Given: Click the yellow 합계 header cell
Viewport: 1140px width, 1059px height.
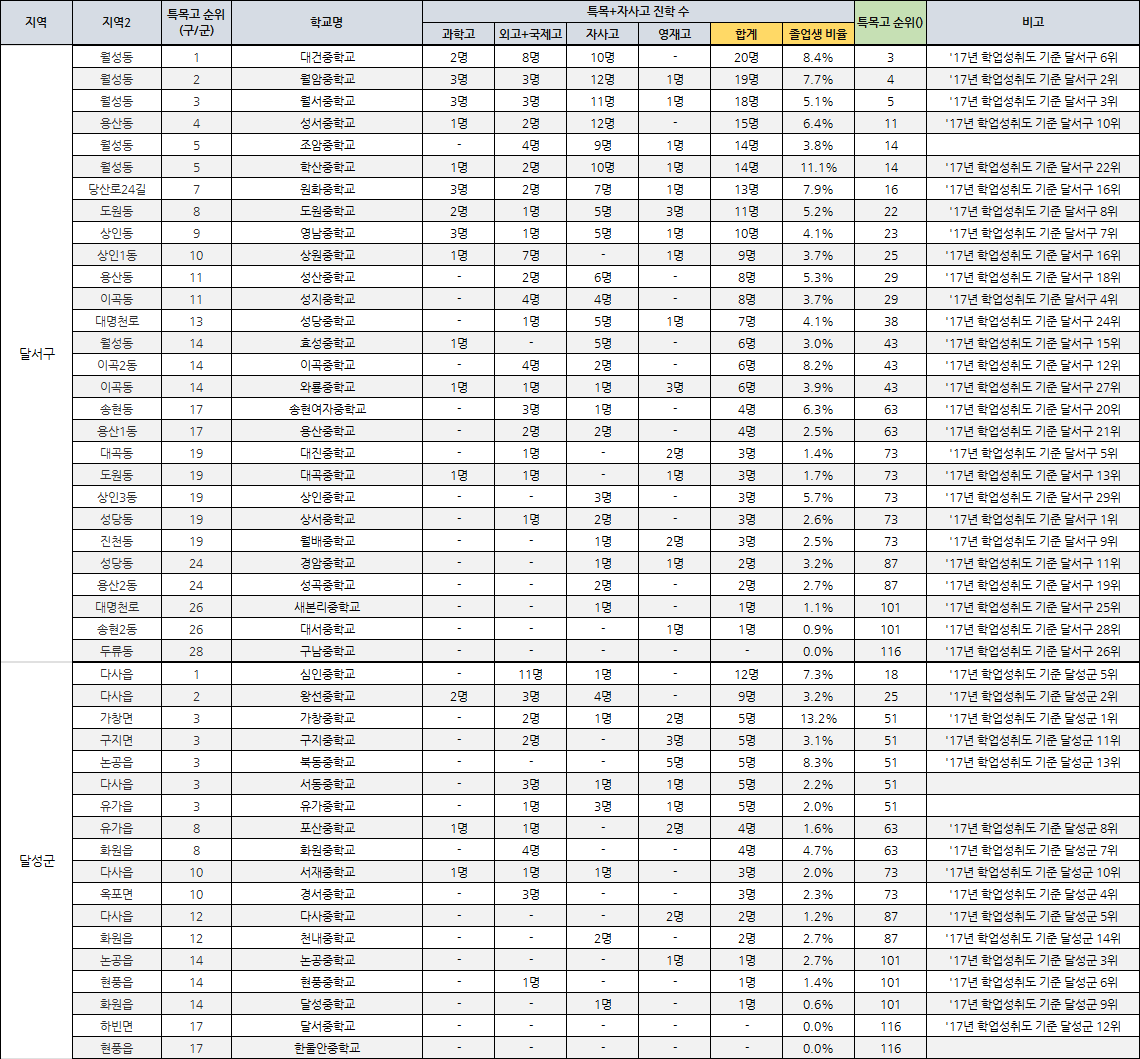Looking at the screenshot, I should (x=746, y=34).
